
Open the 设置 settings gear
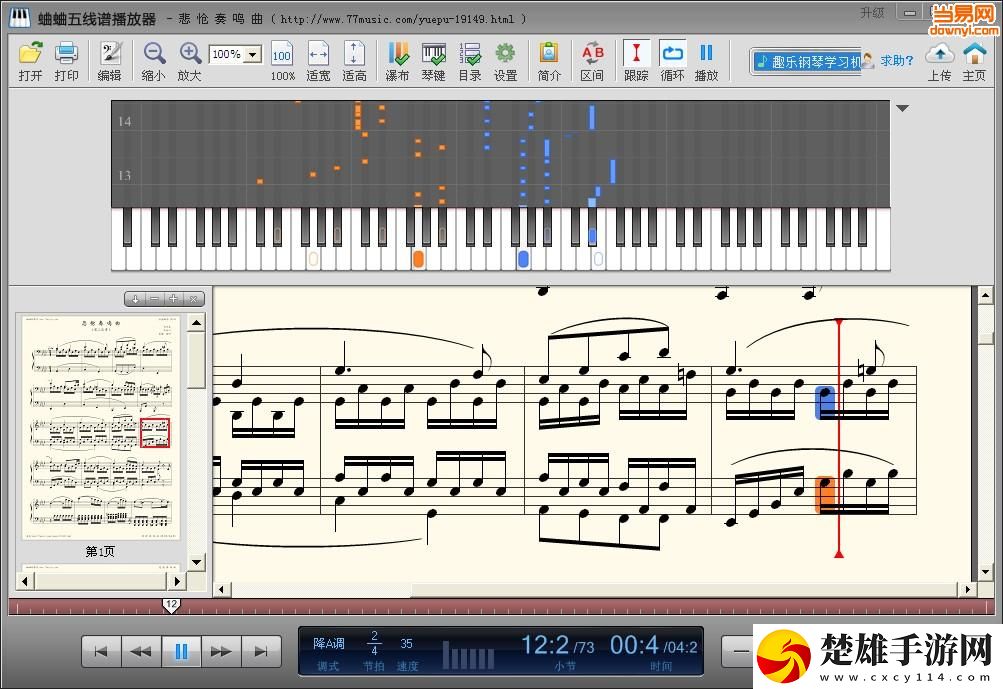click(505, 61)
